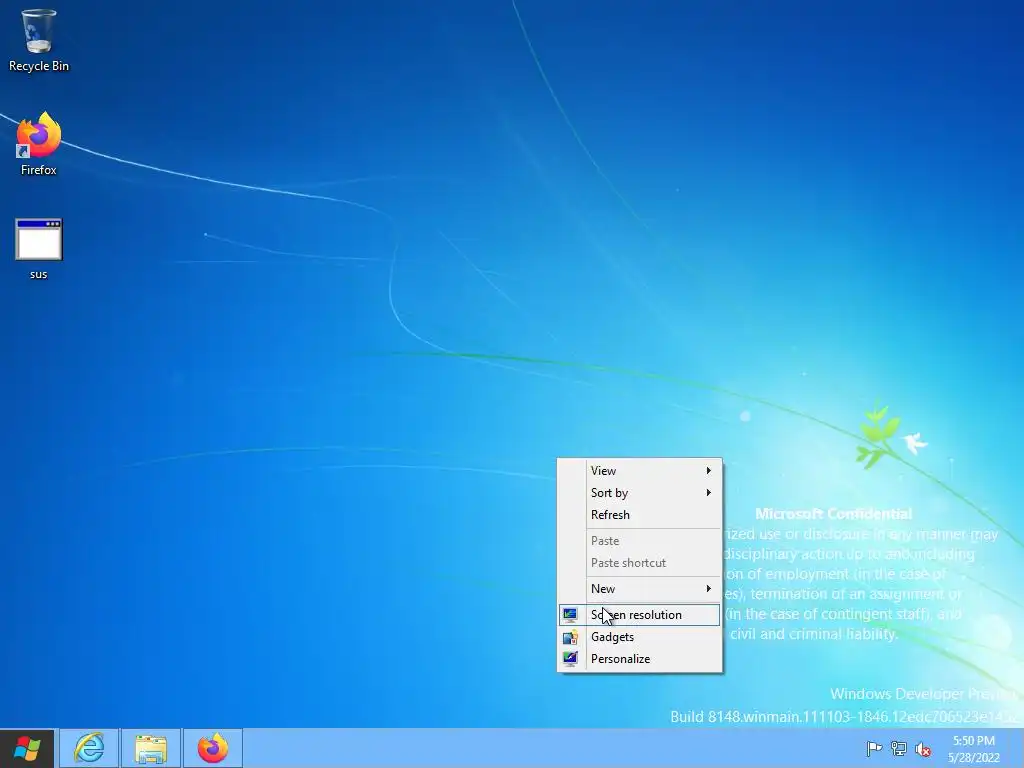Choose Refresh from the context menu
This screenshot has height=768, width=1024.
click(639, 515)
